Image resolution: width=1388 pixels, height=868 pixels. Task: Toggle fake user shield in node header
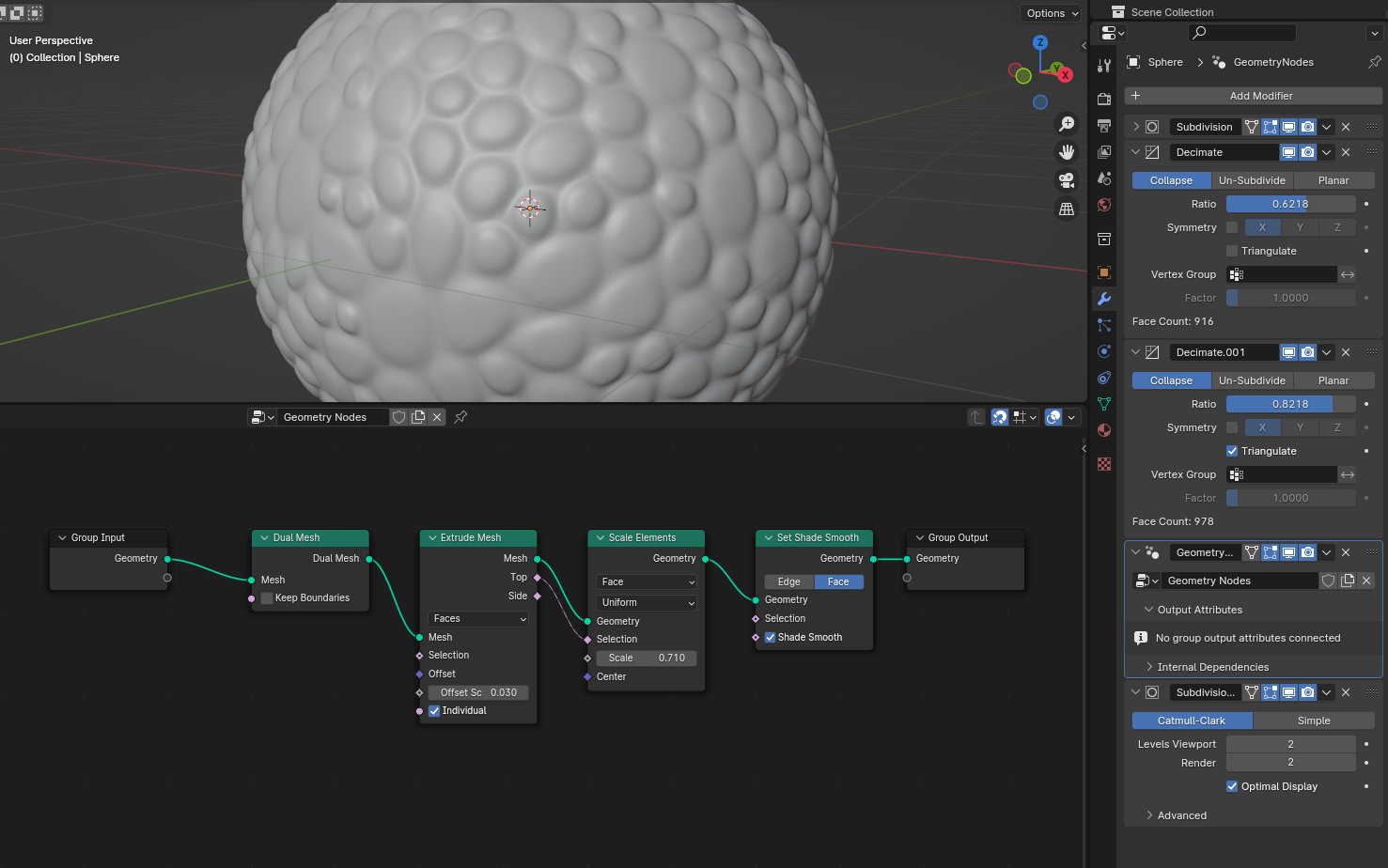click(399, 417)
